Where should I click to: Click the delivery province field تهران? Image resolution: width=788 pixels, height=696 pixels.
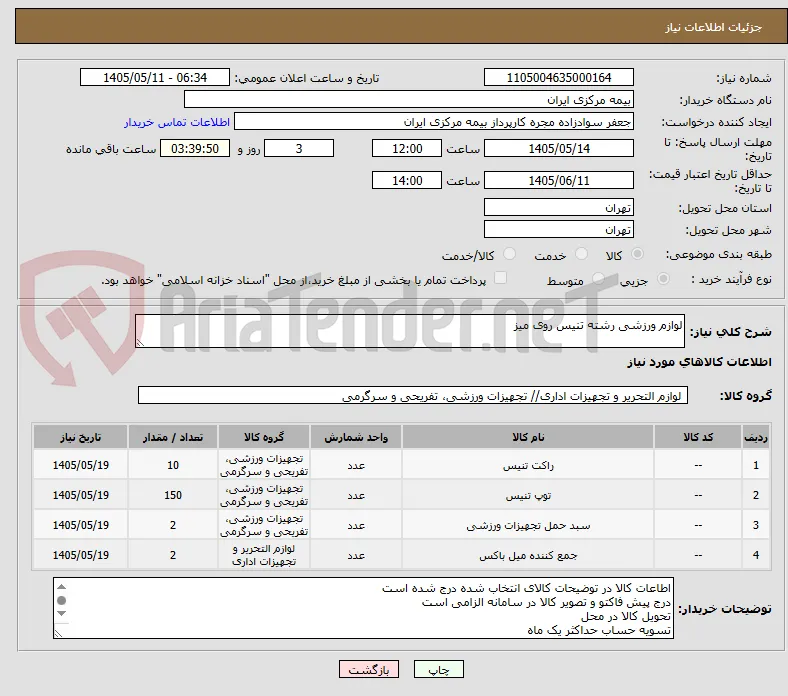click(x=558, y=207)
